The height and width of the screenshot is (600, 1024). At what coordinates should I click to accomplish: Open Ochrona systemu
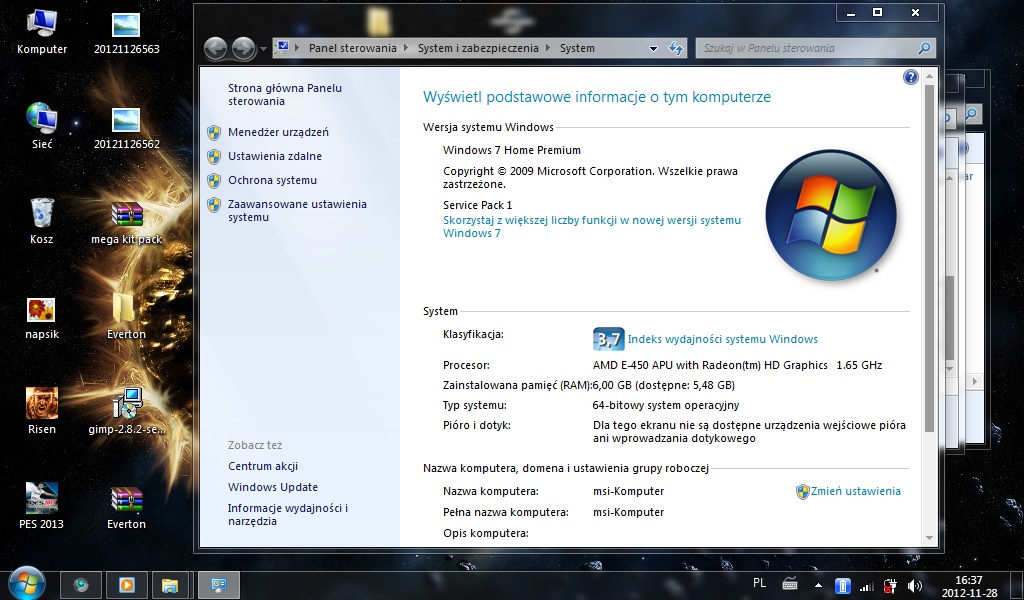[272, 180]
